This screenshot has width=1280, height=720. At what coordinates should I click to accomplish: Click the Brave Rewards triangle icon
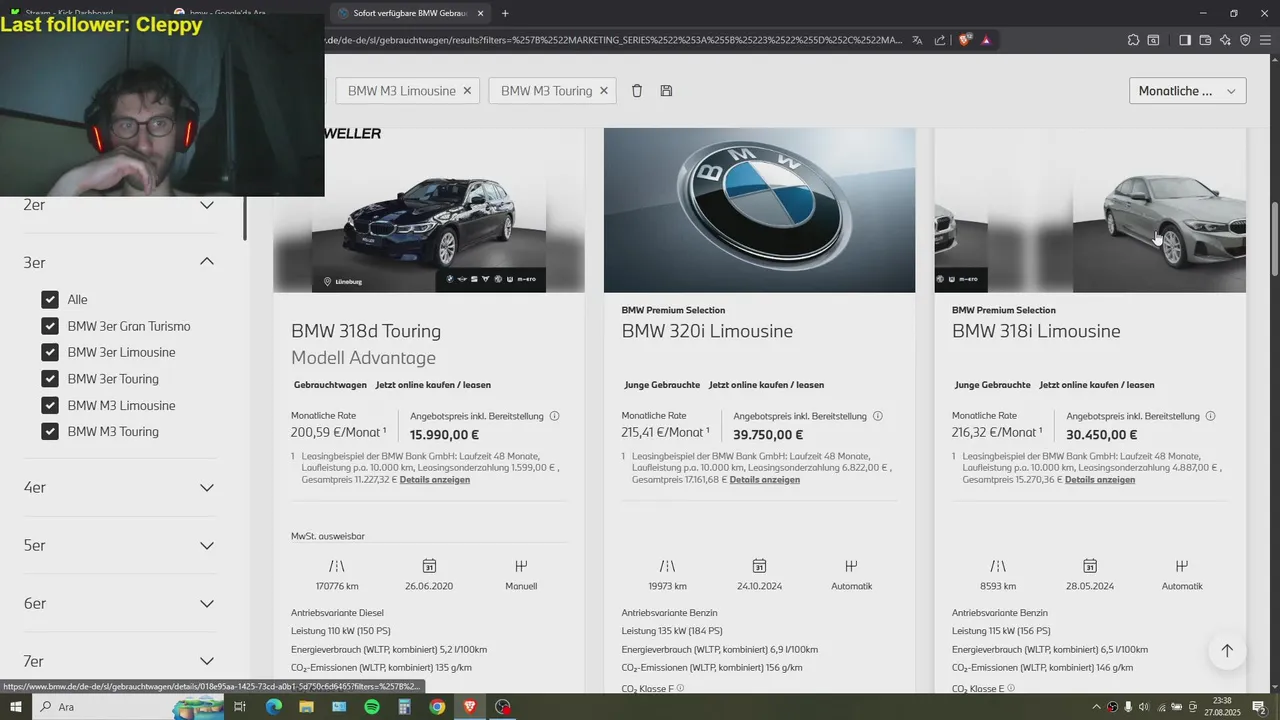(x=986, y=40)
